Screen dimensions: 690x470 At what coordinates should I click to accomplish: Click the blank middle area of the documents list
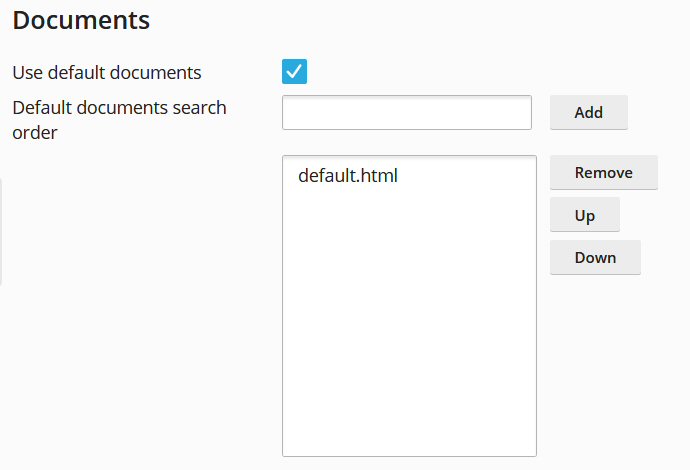pos(409,306)
